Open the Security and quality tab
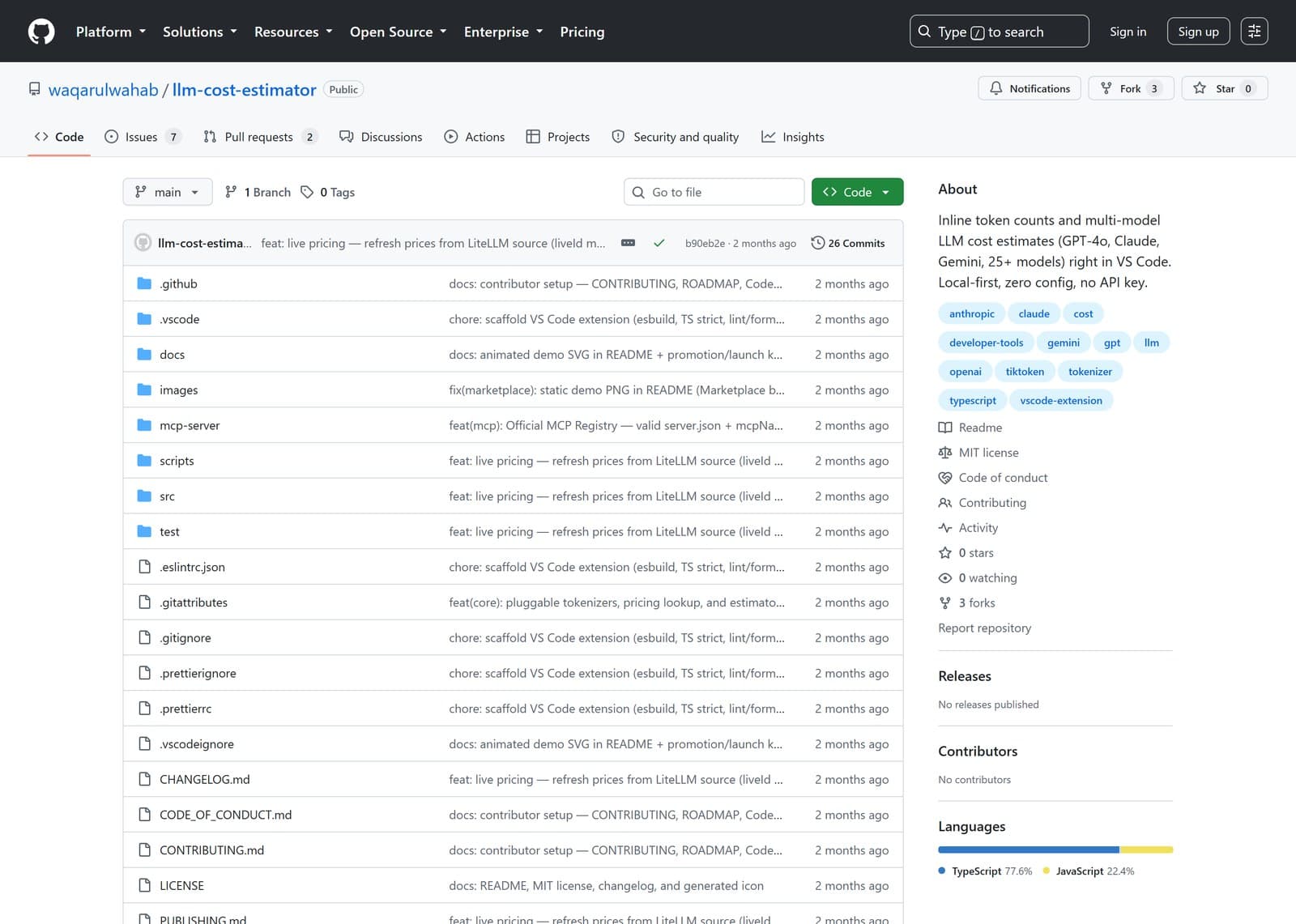Screen dimensions: 1296x924 pos(676,137)
